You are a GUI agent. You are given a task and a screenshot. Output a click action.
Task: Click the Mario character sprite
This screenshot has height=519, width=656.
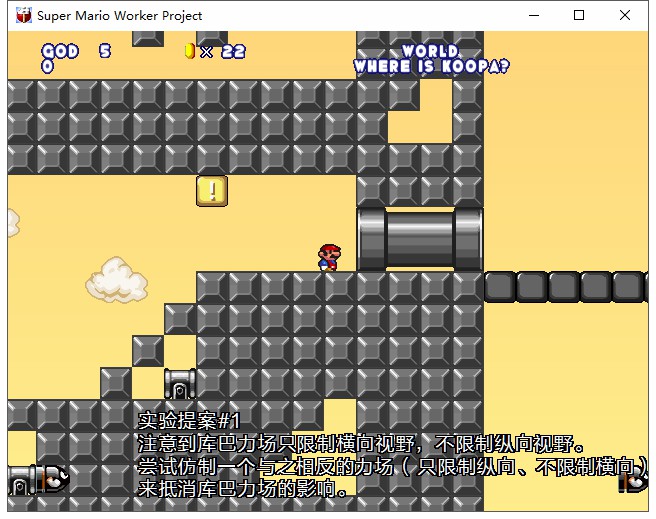tap(330, 258)
